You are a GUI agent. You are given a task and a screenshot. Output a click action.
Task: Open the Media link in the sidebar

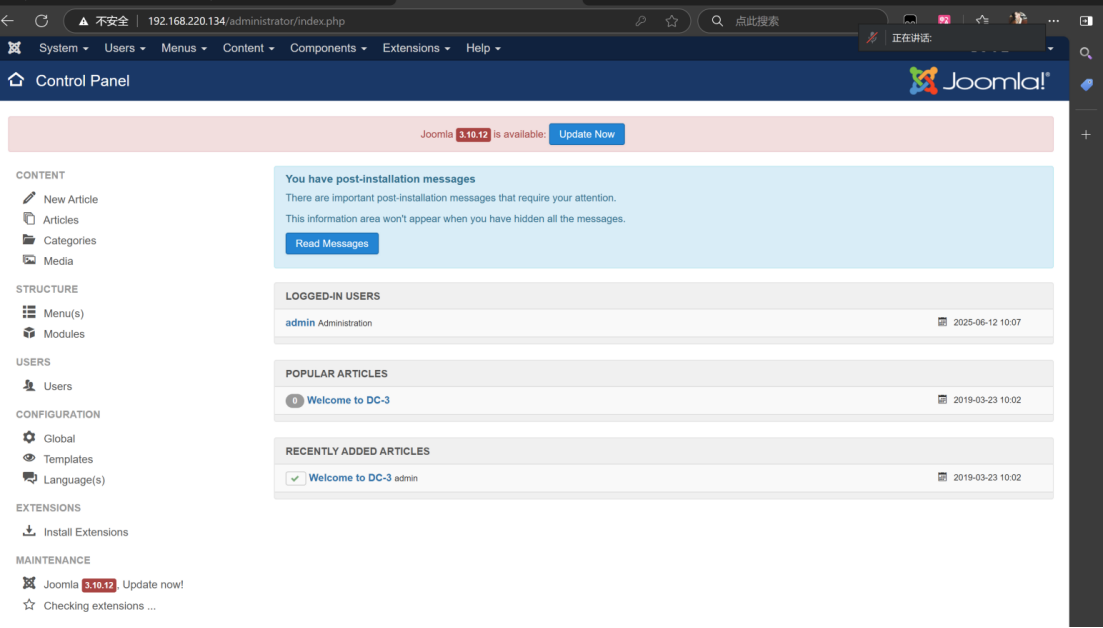(x=58, y=261)
